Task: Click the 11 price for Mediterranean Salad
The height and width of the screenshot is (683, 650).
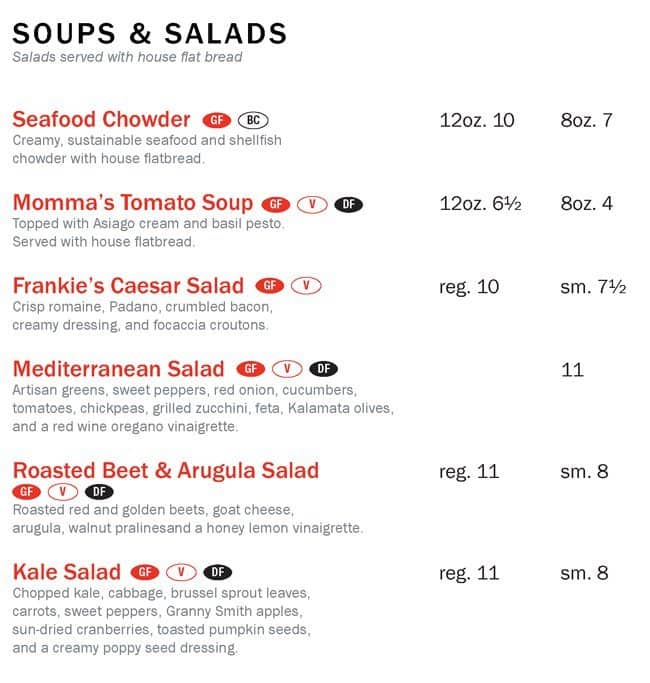Action: pos(572,370)
